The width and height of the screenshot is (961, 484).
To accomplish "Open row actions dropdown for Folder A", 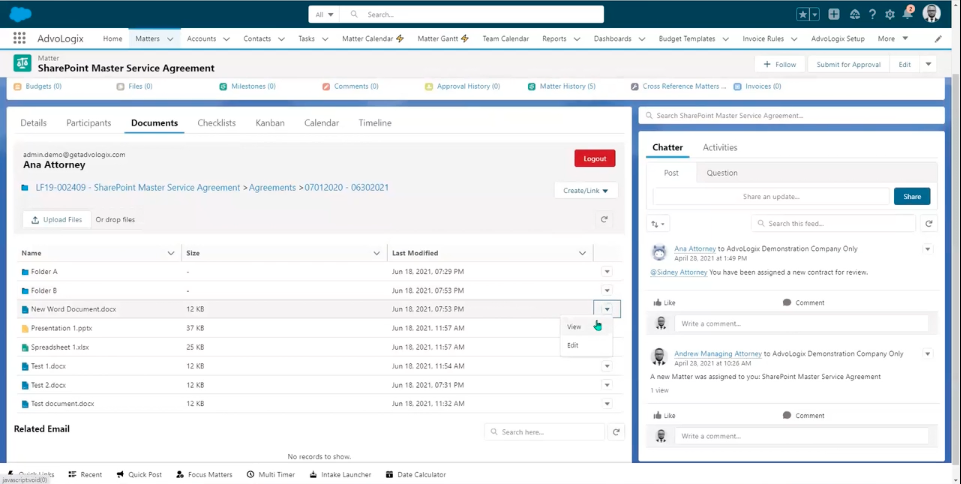I will click(x=607, y=272).
